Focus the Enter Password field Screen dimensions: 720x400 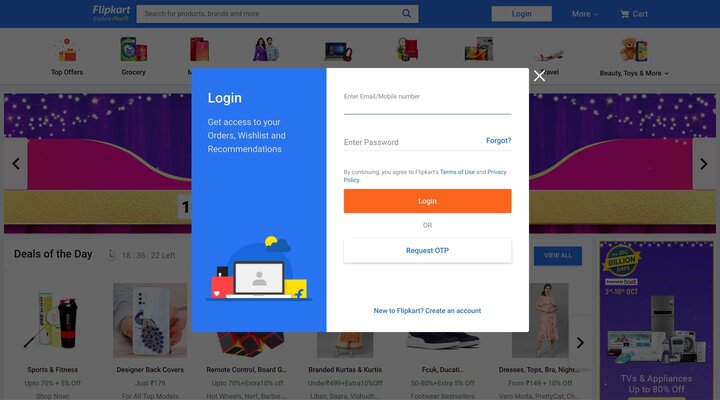click(413, 142)
